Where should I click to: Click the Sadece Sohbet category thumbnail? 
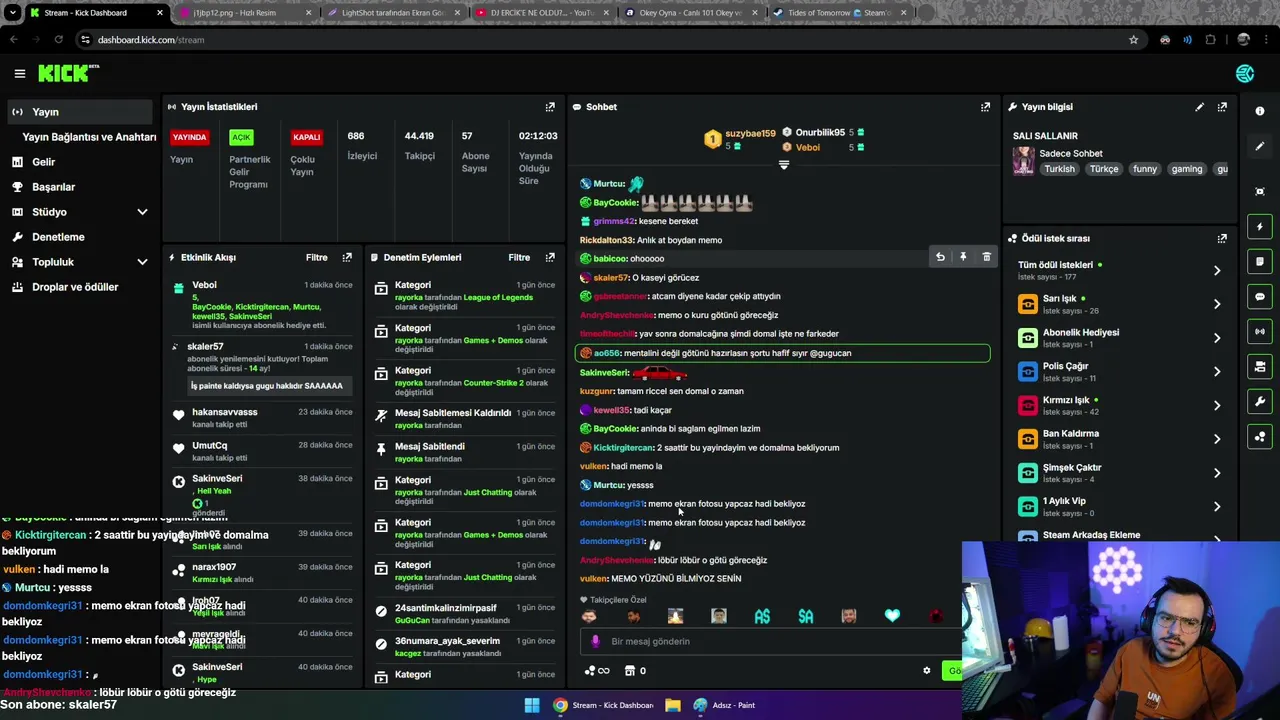point(1024,161)
